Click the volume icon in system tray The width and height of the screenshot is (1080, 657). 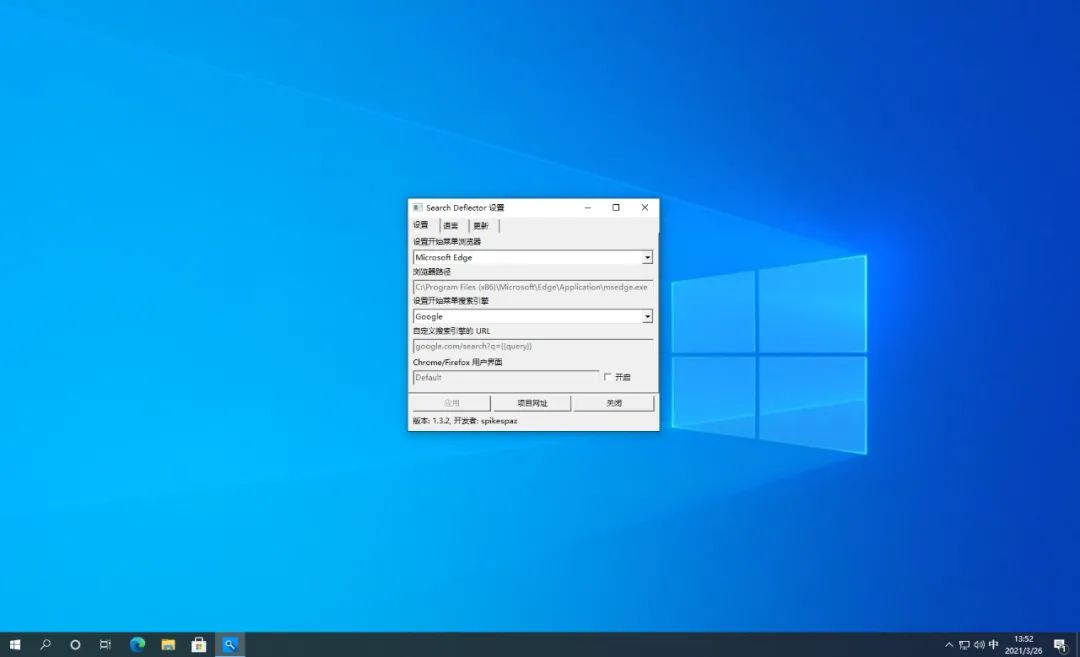(x=979, y=645)
